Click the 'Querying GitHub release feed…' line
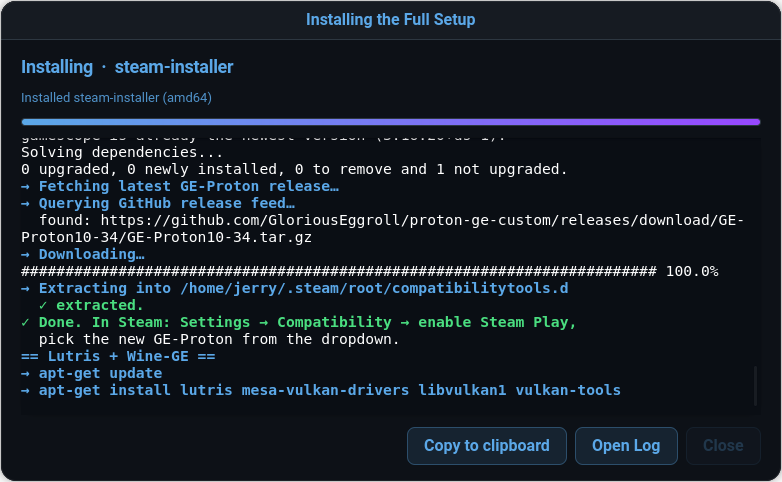This screenshot has height=482, width=782. click(x=158, y=203)
